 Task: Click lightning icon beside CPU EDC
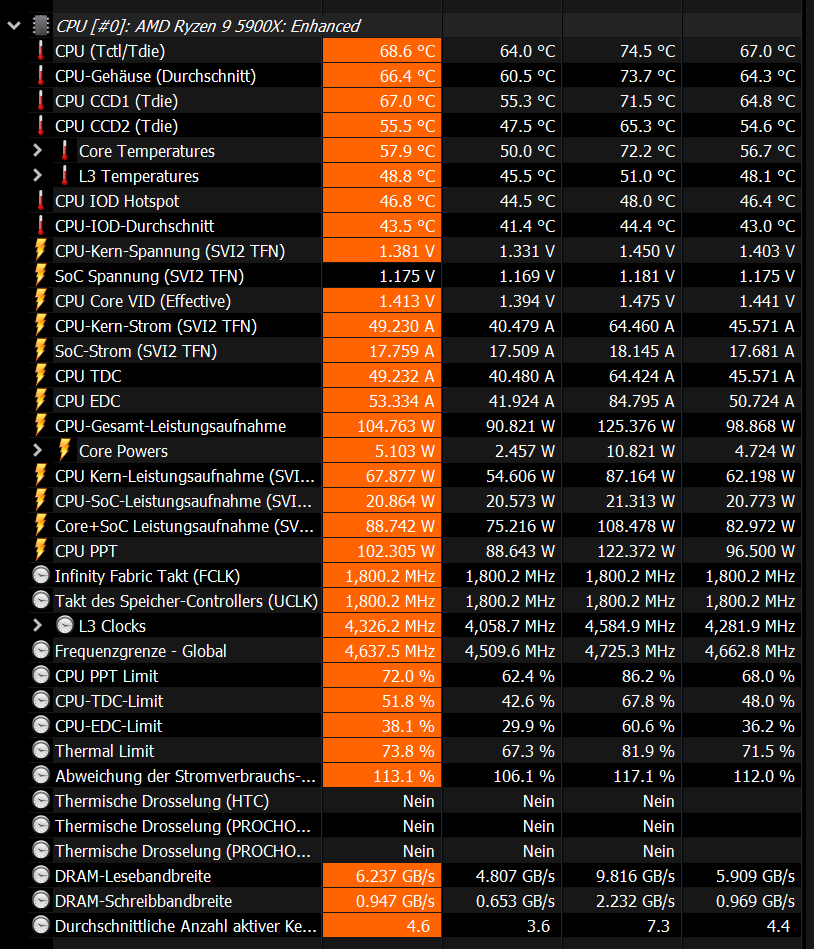tap(41, 401)
